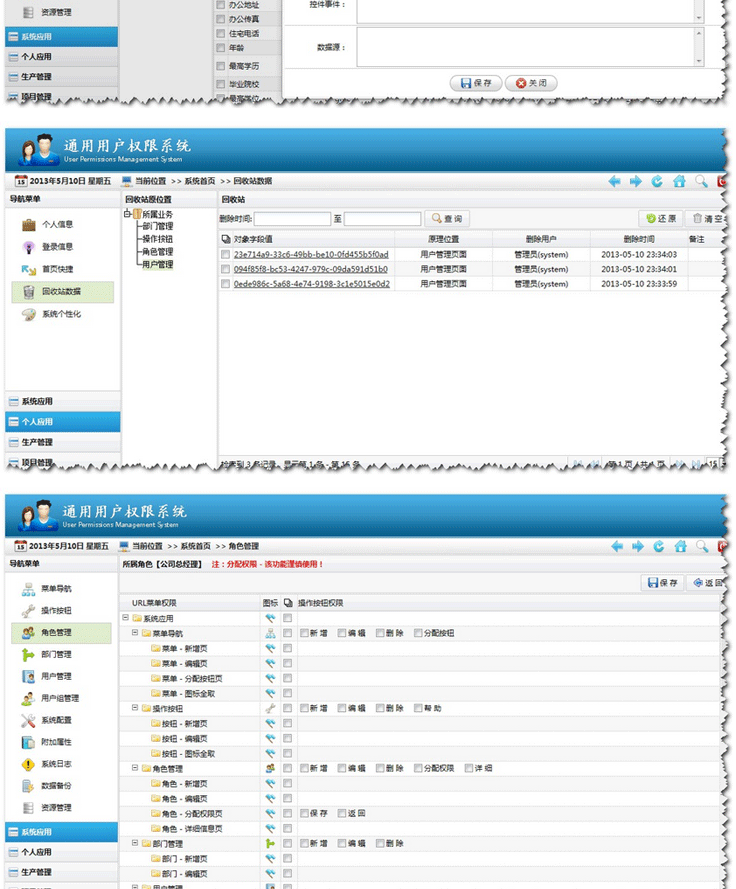Open 登录信息 lightbulb icon in navigation menu
The image size is (736, 889).
click(29, 247)
